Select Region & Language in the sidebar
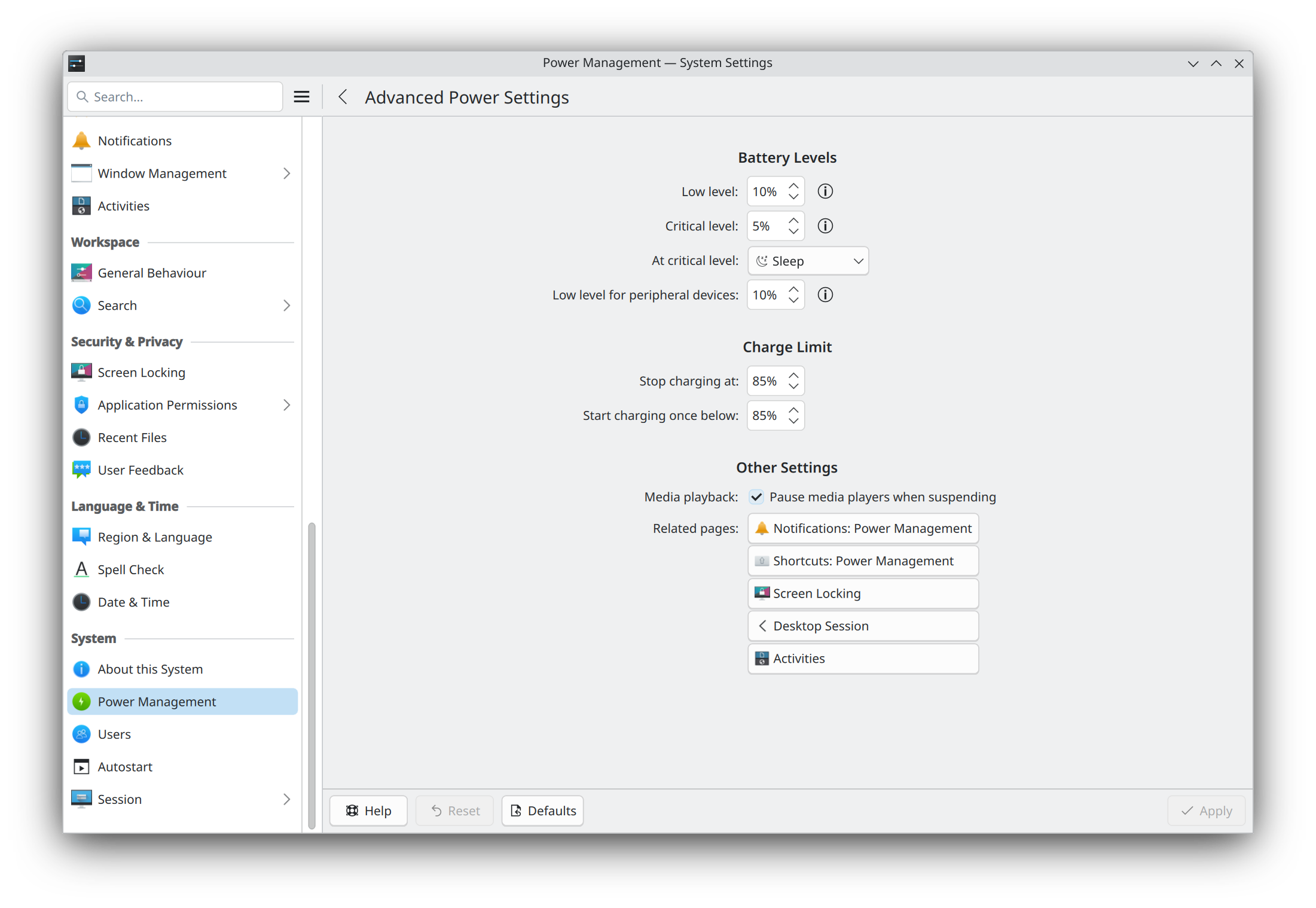1316x908 pixels. (x=154, y=537)
